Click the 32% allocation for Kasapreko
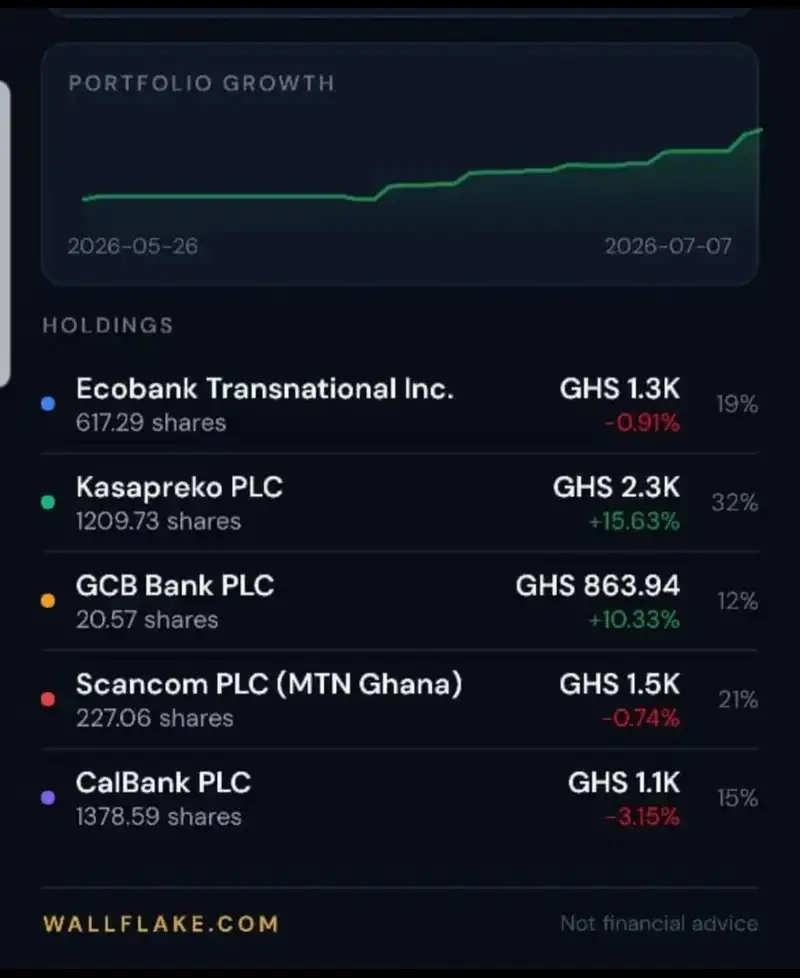The width and height of the screenshot is (800, 978). (735, 502)
